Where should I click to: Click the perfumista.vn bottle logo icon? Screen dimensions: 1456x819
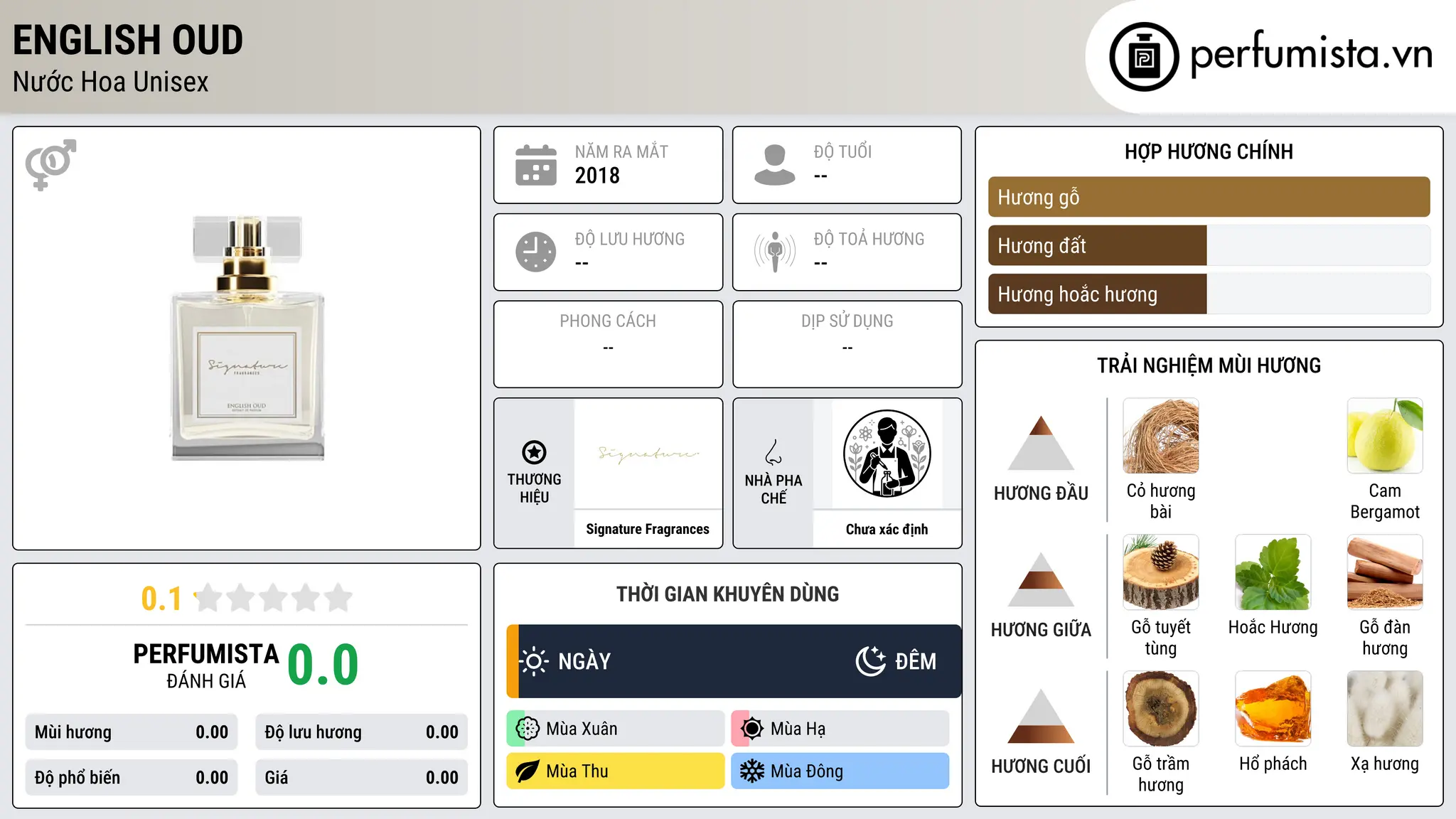(x=1144, y=57)
